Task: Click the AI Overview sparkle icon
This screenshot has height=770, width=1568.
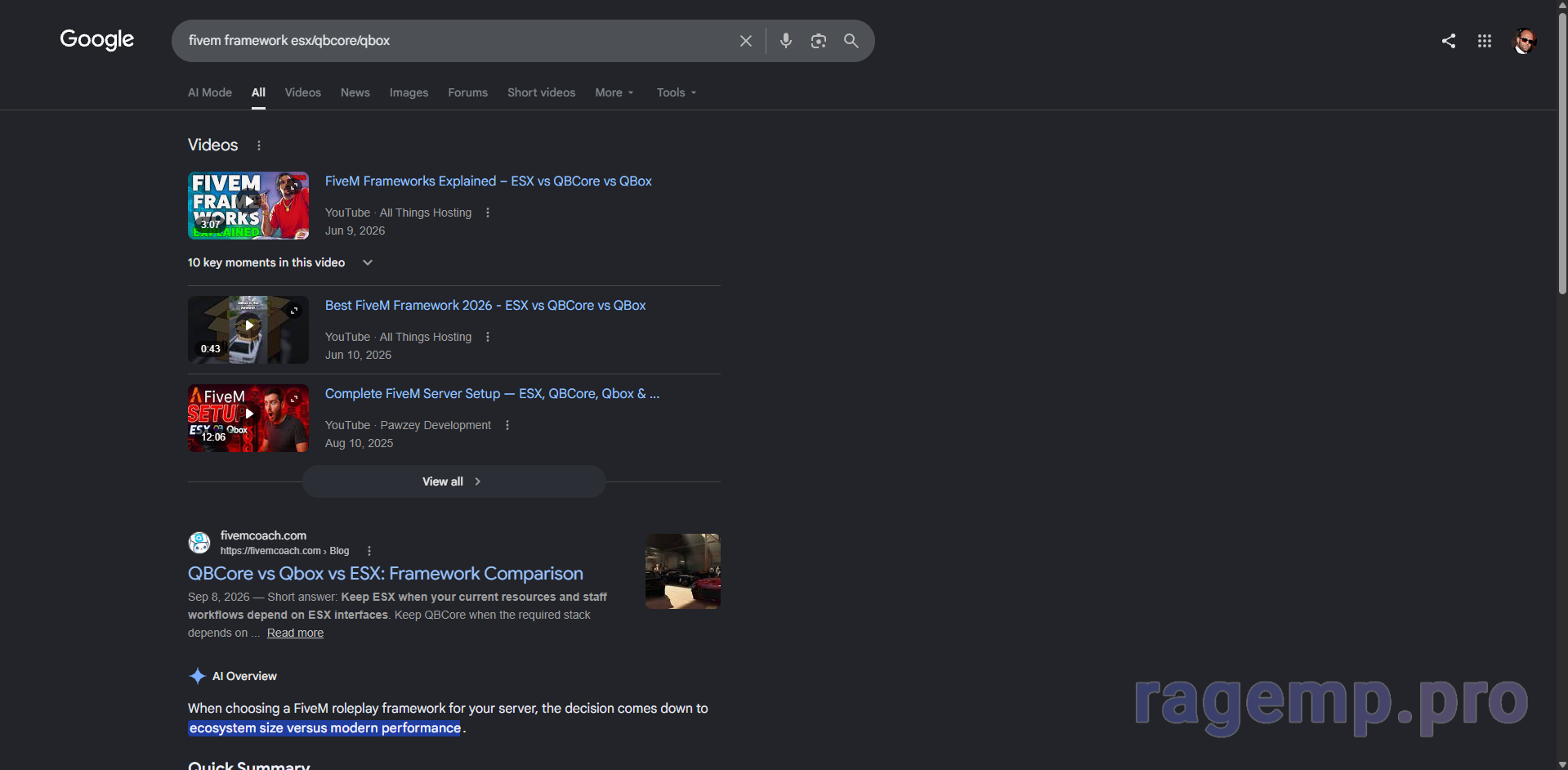Action: pos(197,676)
